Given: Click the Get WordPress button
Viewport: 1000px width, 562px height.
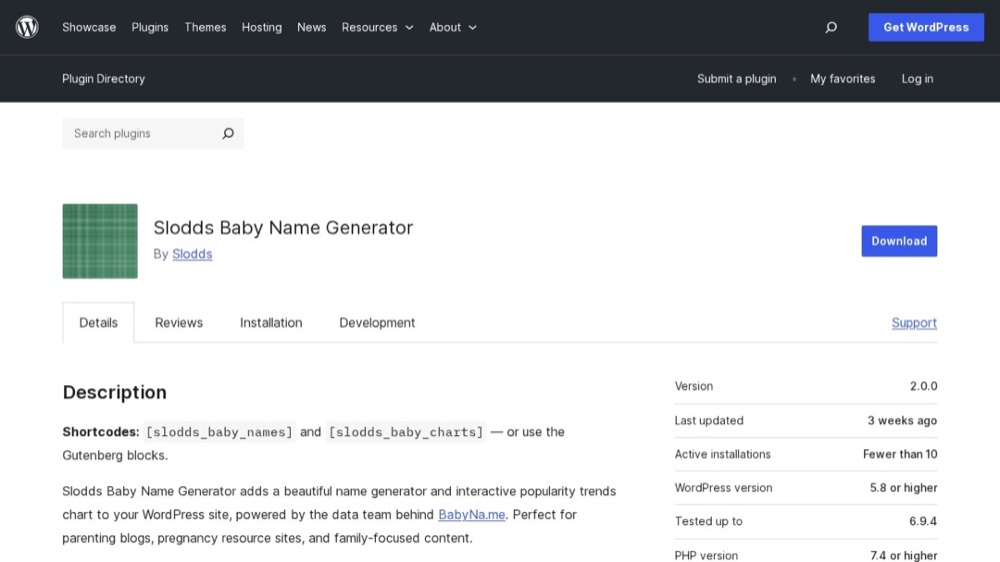Looking at the screenshot, I should 925,27.
